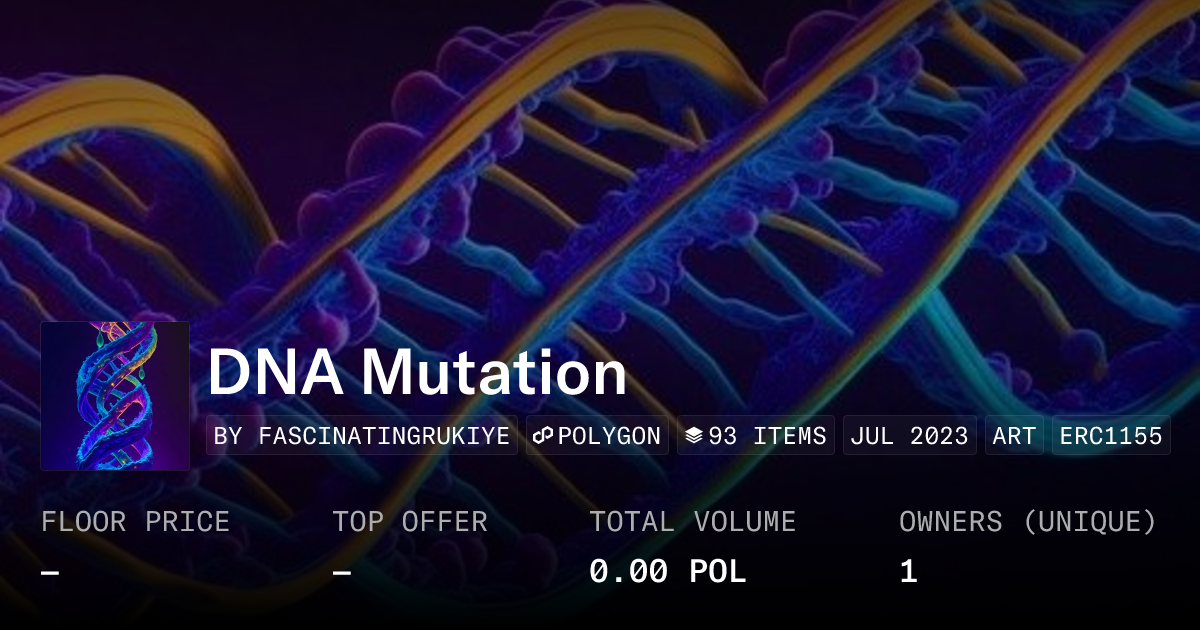Screen dimensions: 1200x630
Task: Click the OWNERS (UNIQUE) label
Action: pyautogui.click(x=1028, y=522)
